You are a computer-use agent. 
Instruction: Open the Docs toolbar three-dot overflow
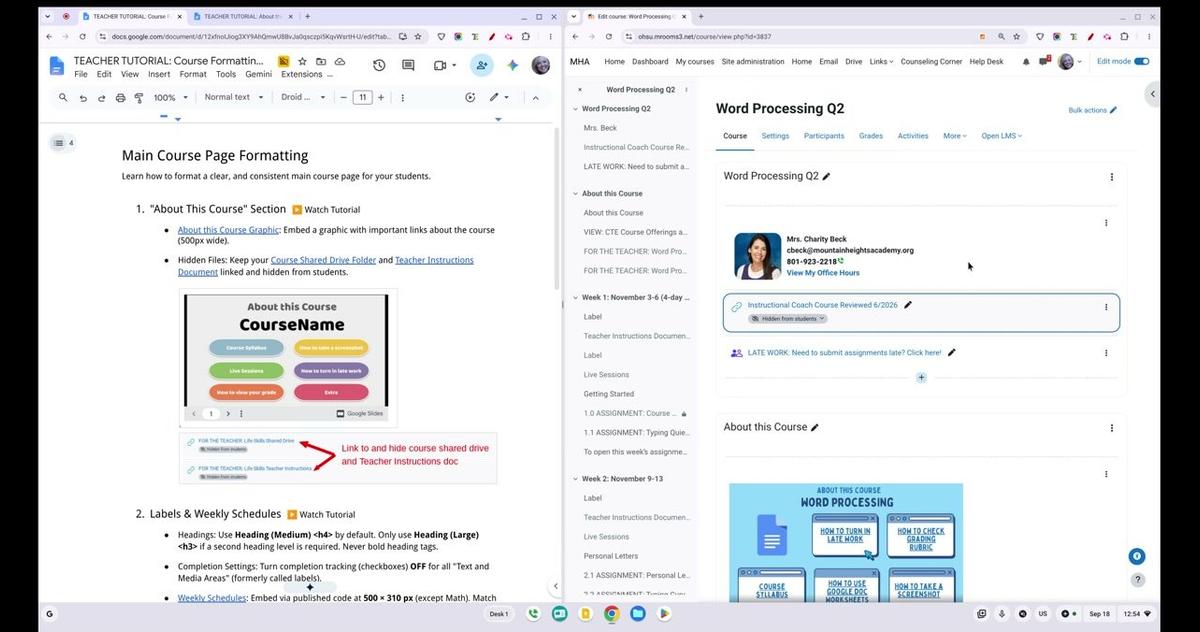(403, 97)
